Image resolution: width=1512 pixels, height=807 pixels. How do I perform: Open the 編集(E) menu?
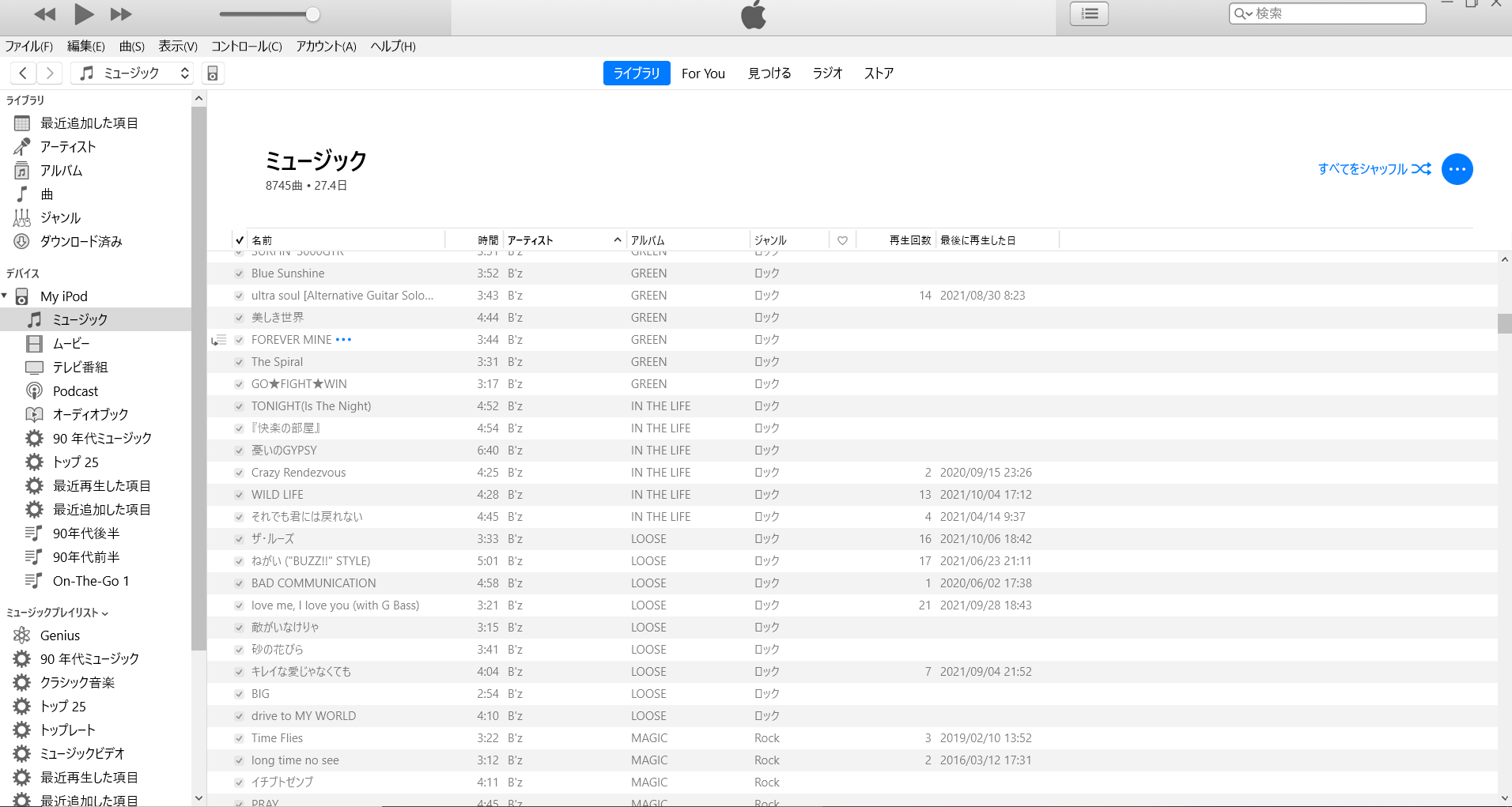[x=86, y=46]
